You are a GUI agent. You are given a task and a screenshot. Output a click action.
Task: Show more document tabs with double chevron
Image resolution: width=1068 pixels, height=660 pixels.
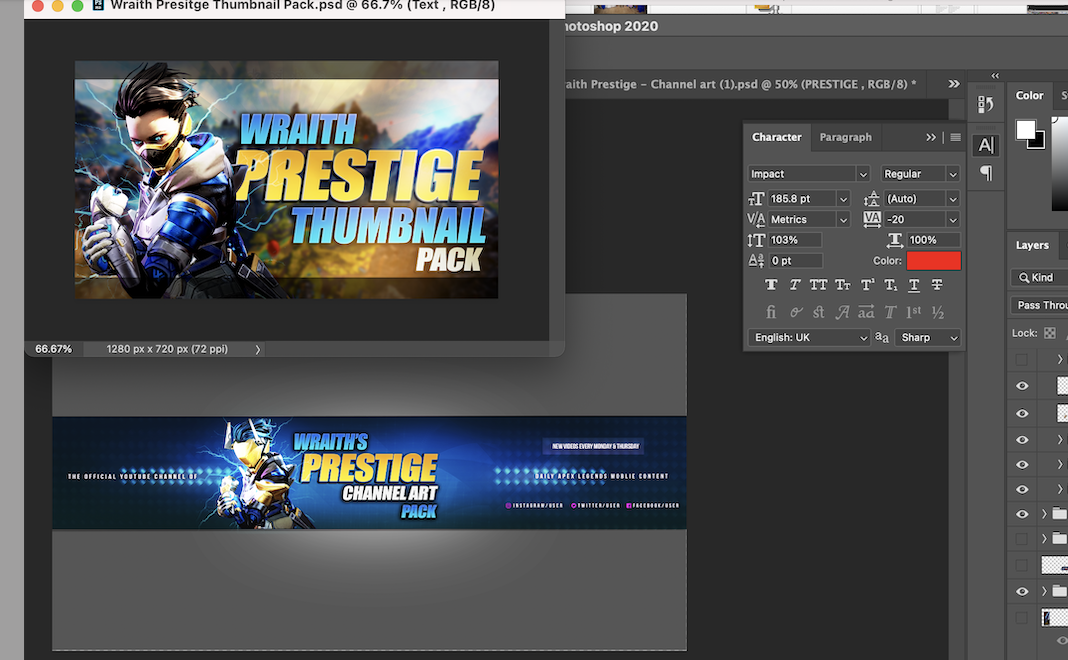(x=954, y=84)
